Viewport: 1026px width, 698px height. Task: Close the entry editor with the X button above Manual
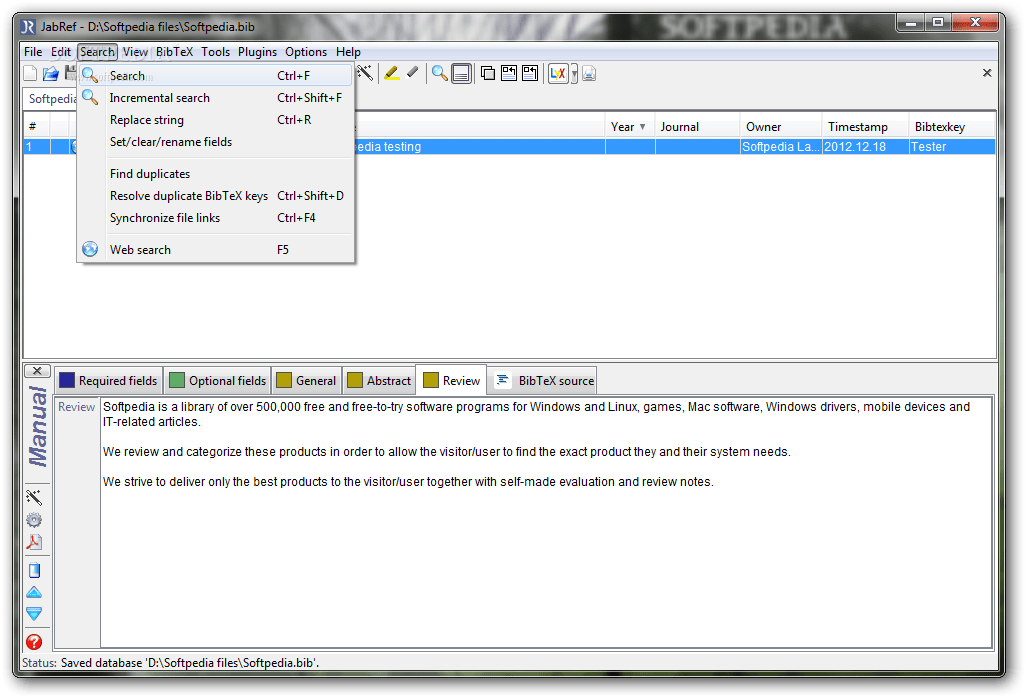coord(37,371)
